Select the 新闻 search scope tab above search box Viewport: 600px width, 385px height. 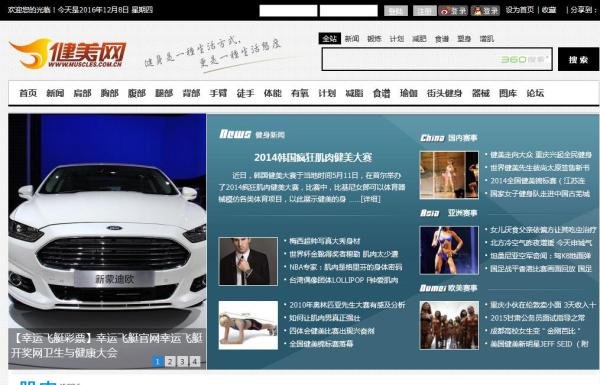coord(352,39)
